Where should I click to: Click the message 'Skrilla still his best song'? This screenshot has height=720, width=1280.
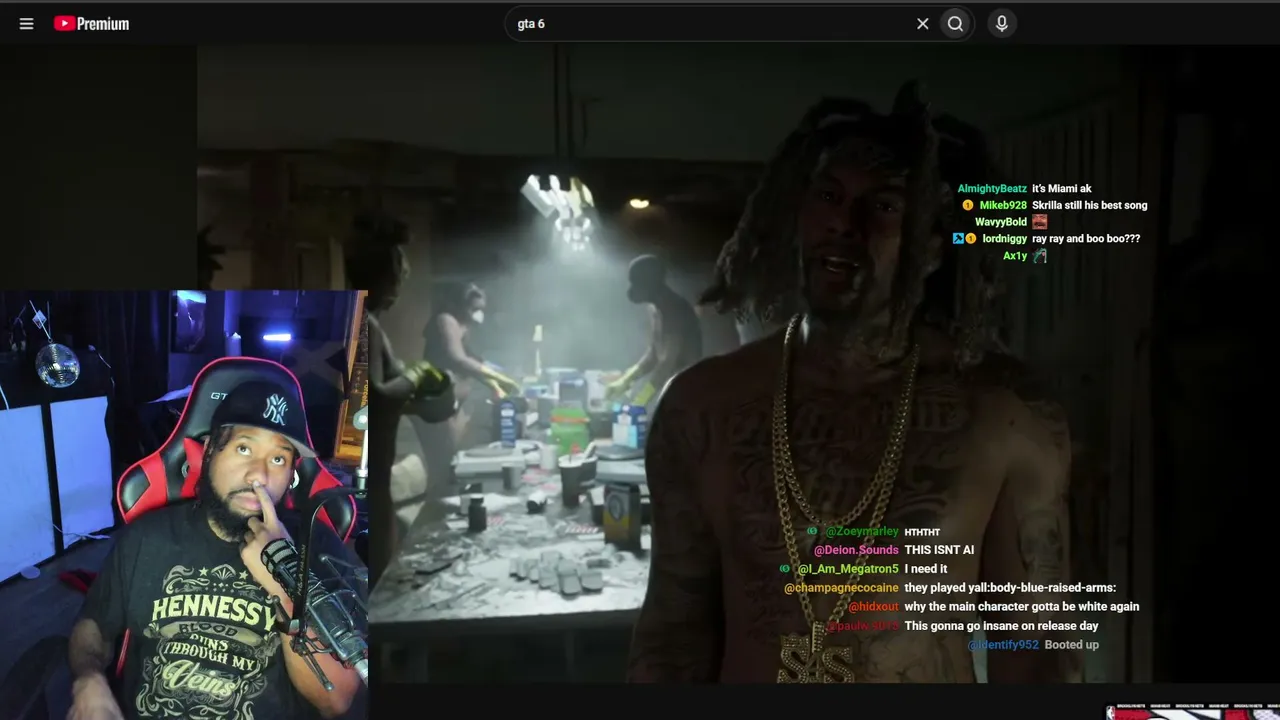click(x=1090, y=205)
